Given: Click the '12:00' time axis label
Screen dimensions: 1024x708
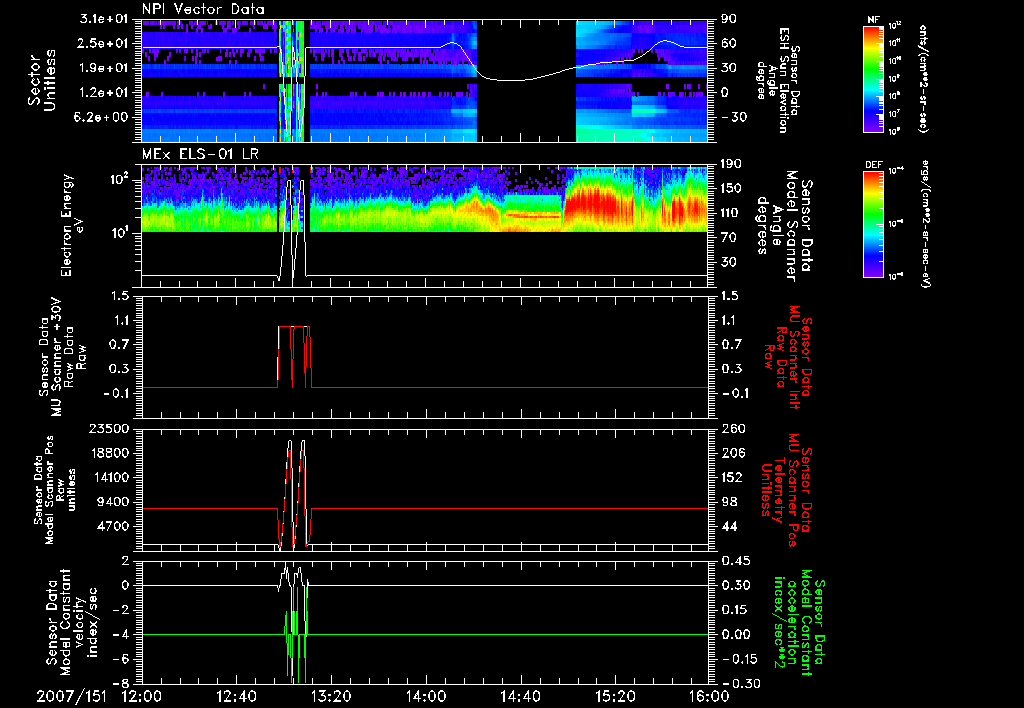Looking at the screenshot, I should (142, 696).
